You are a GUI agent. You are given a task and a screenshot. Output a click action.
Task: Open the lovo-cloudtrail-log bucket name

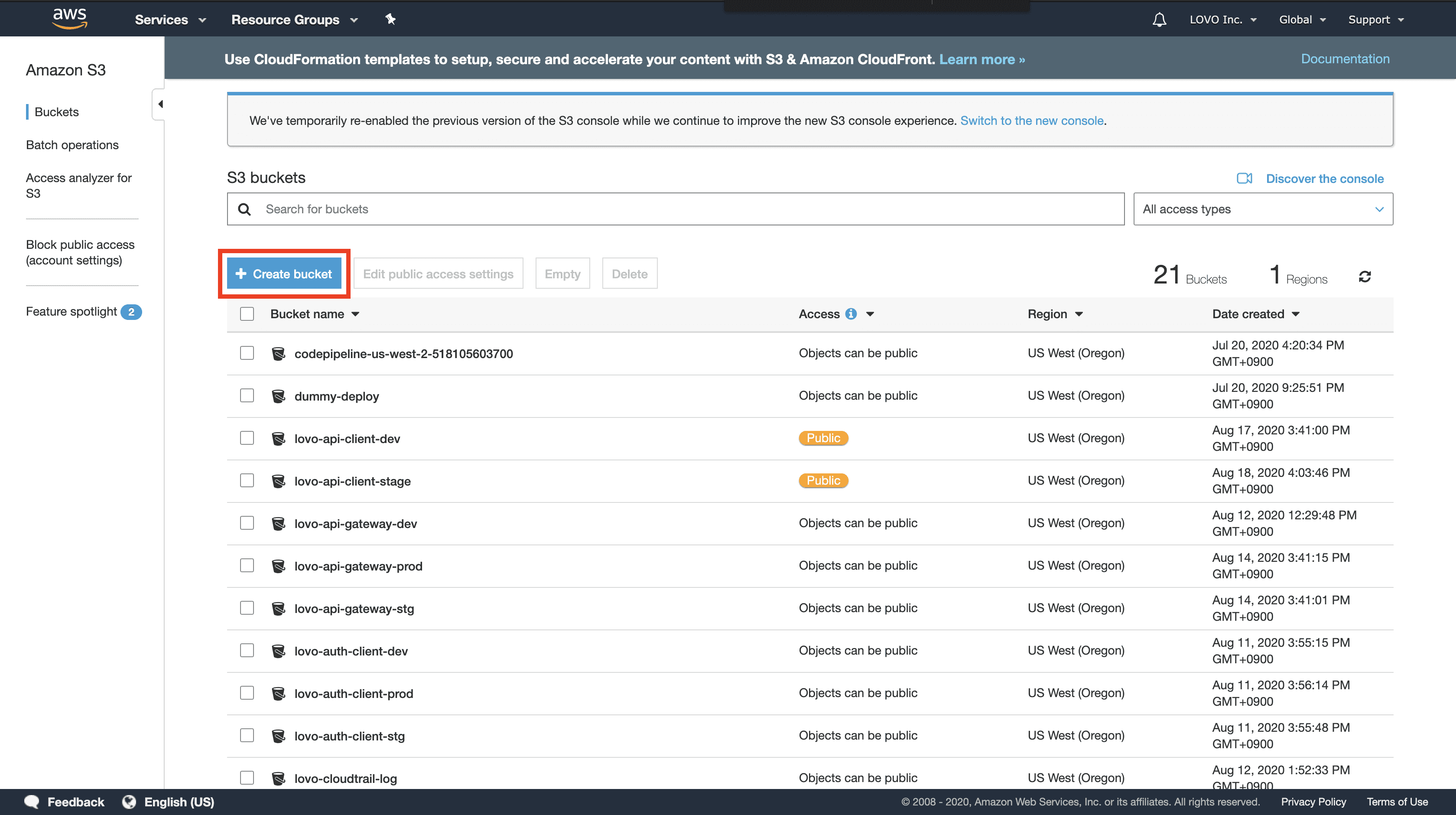pos(345,779)
